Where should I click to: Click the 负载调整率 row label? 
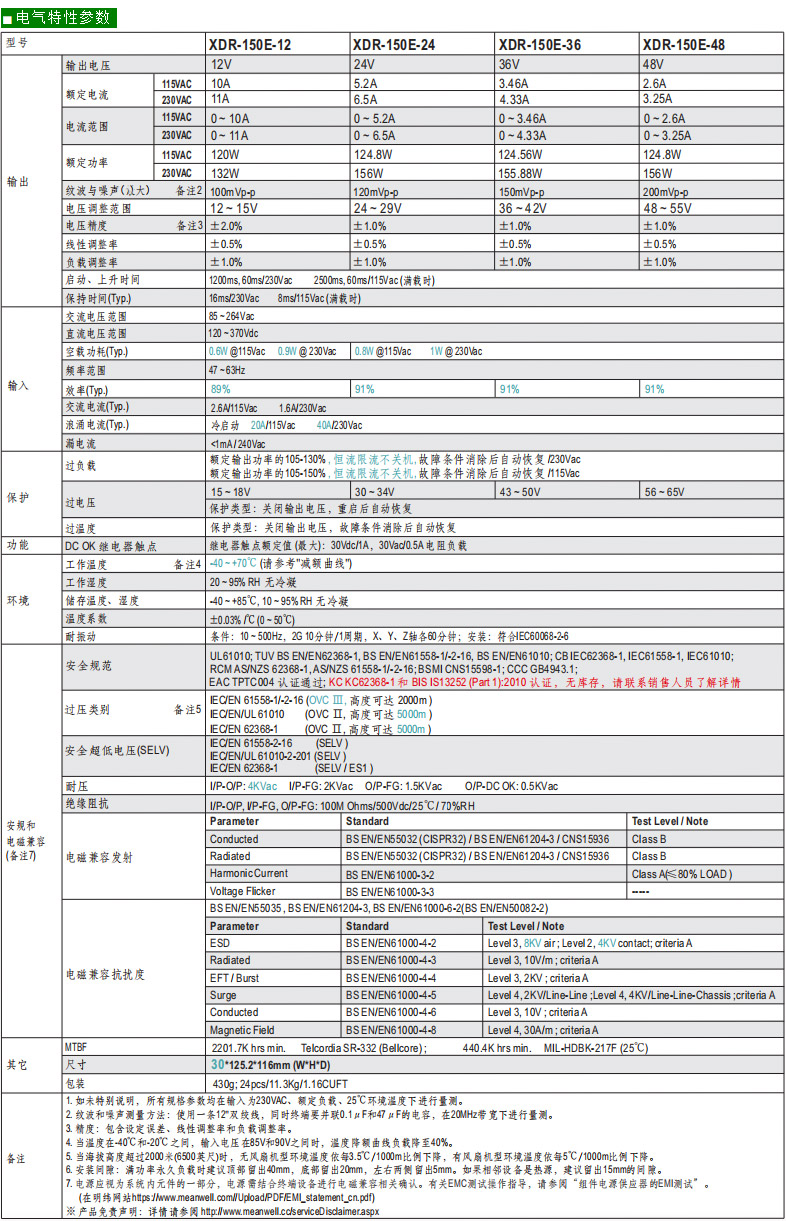pos(92,262)
